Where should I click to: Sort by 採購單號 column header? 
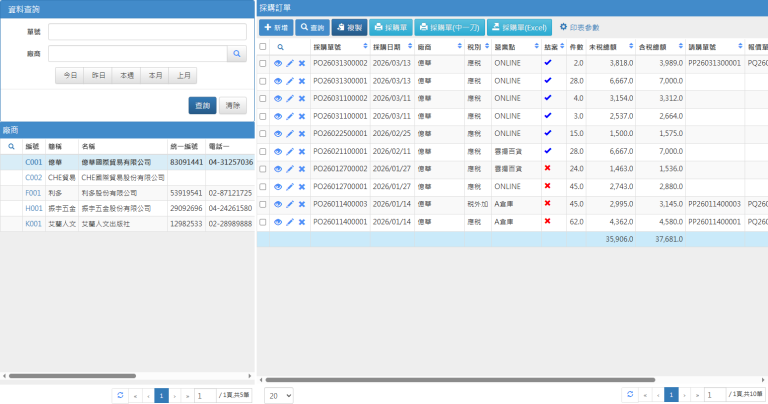pyautogui.click(x=338, y=46)
